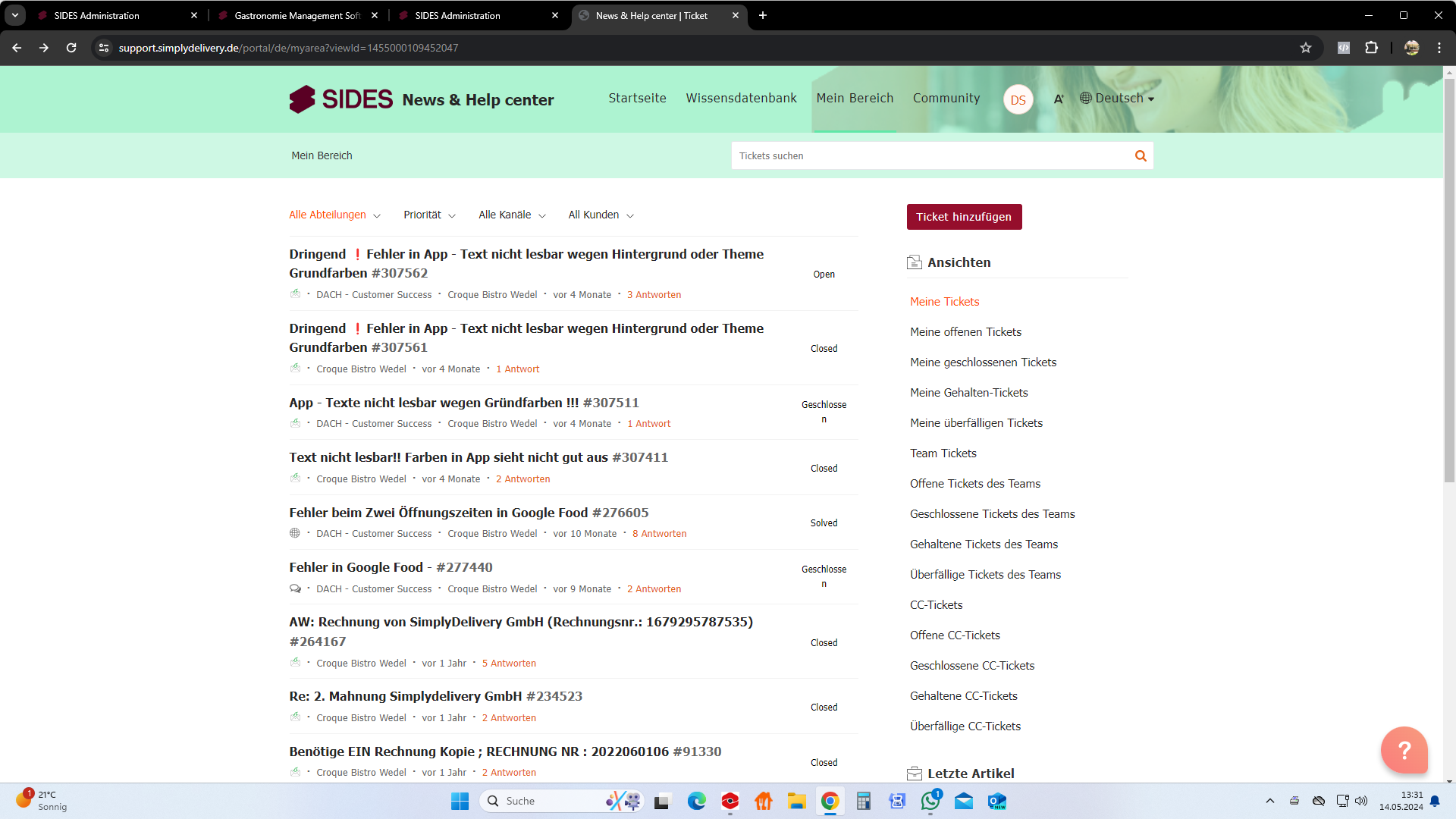Close the News & Help center tab
Image resolution: width=1456 pixels, height=819 pixels.
point(735,15)
